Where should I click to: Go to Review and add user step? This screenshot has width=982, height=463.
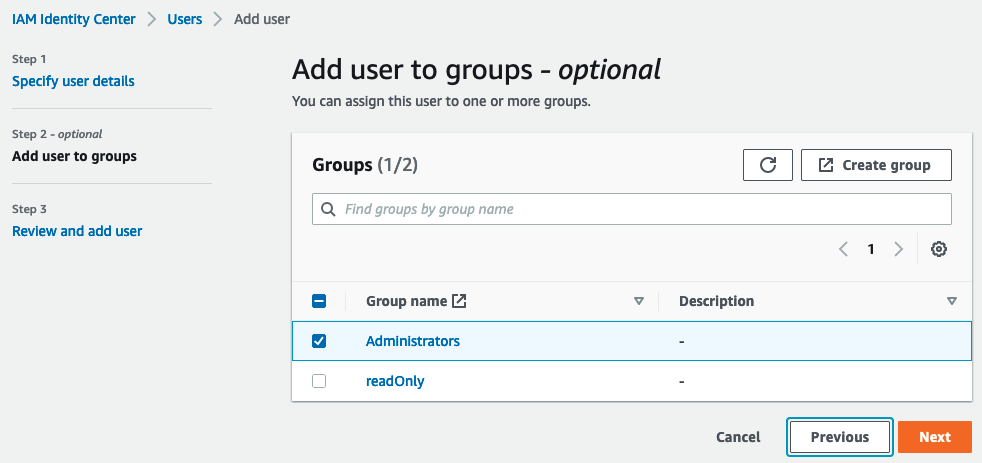(77, 231)
